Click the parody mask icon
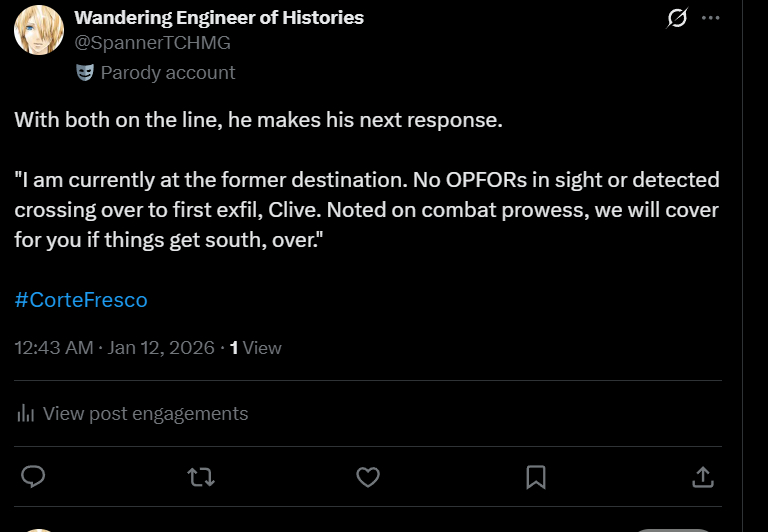The width and height of the screenshot is (768, 532). pyautogui.click(x=84, y=72)
